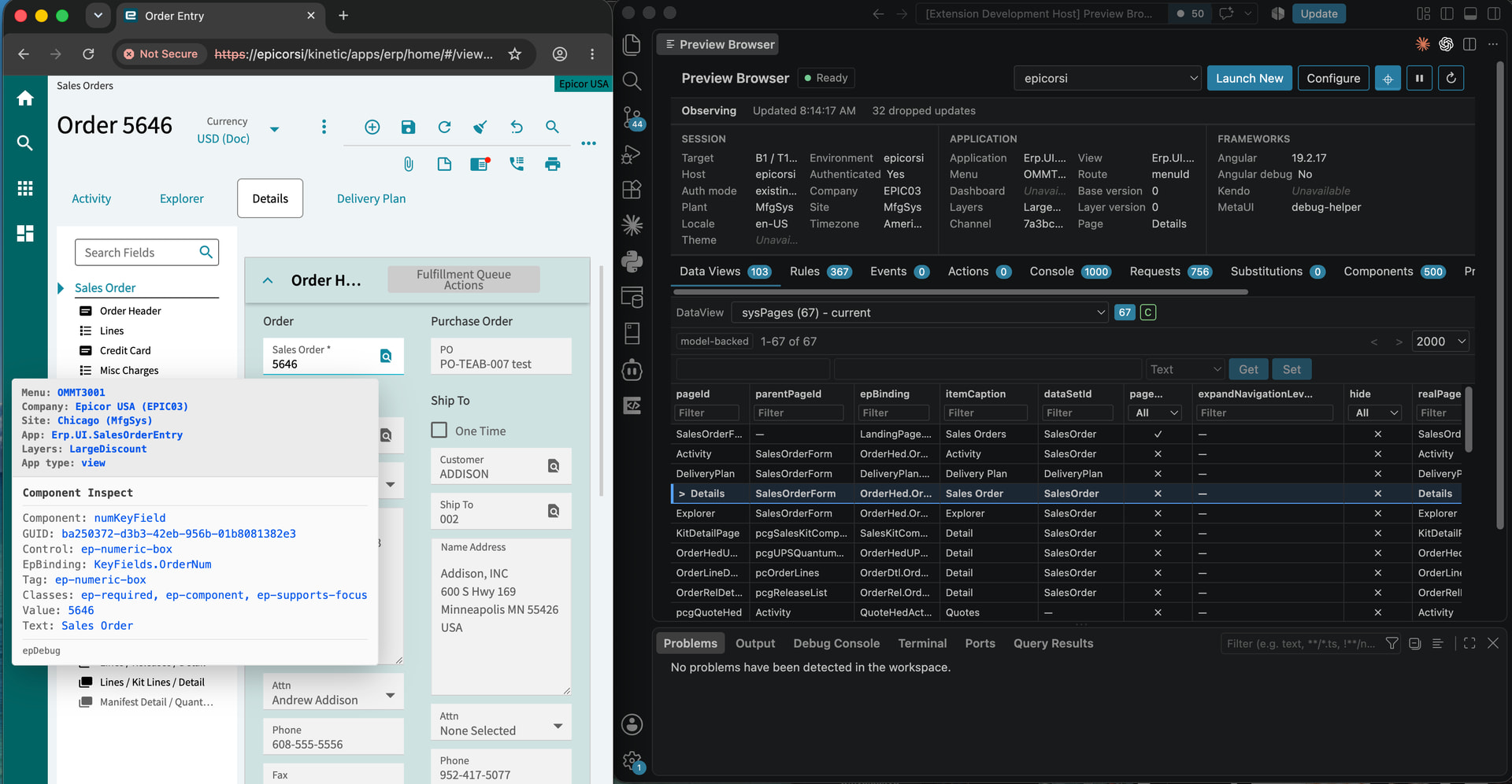Switch to the Activity tab in Order Entry

point(91,199)
